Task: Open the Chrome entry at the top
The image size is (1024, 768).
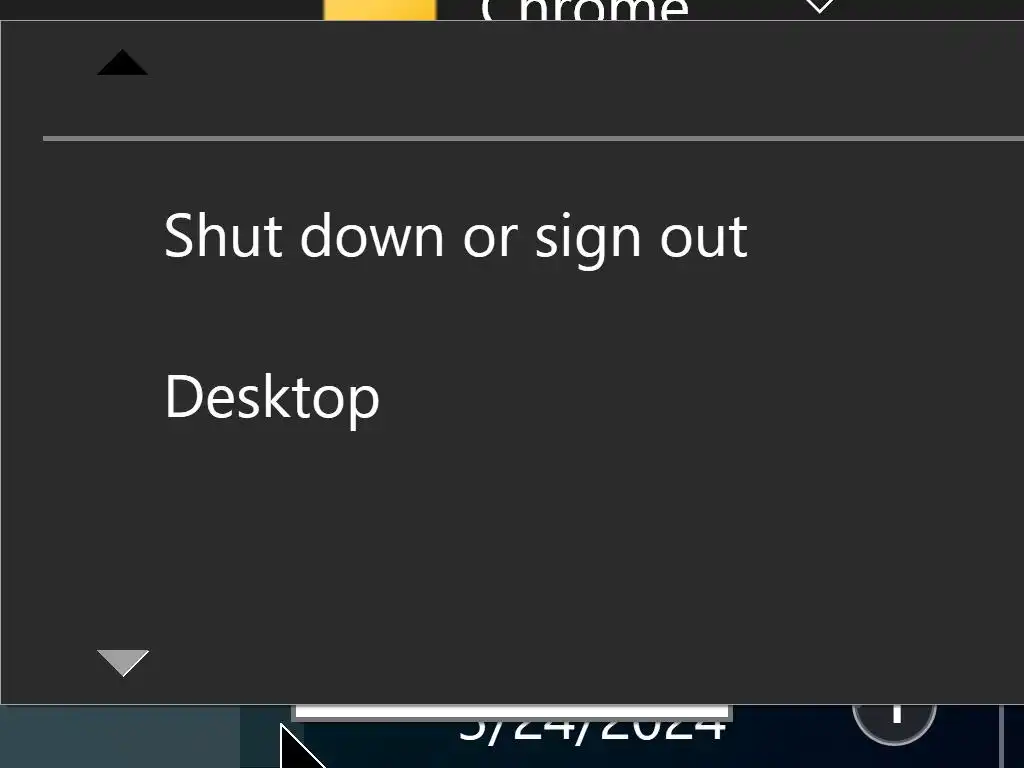Action: (x=584, y=10)
